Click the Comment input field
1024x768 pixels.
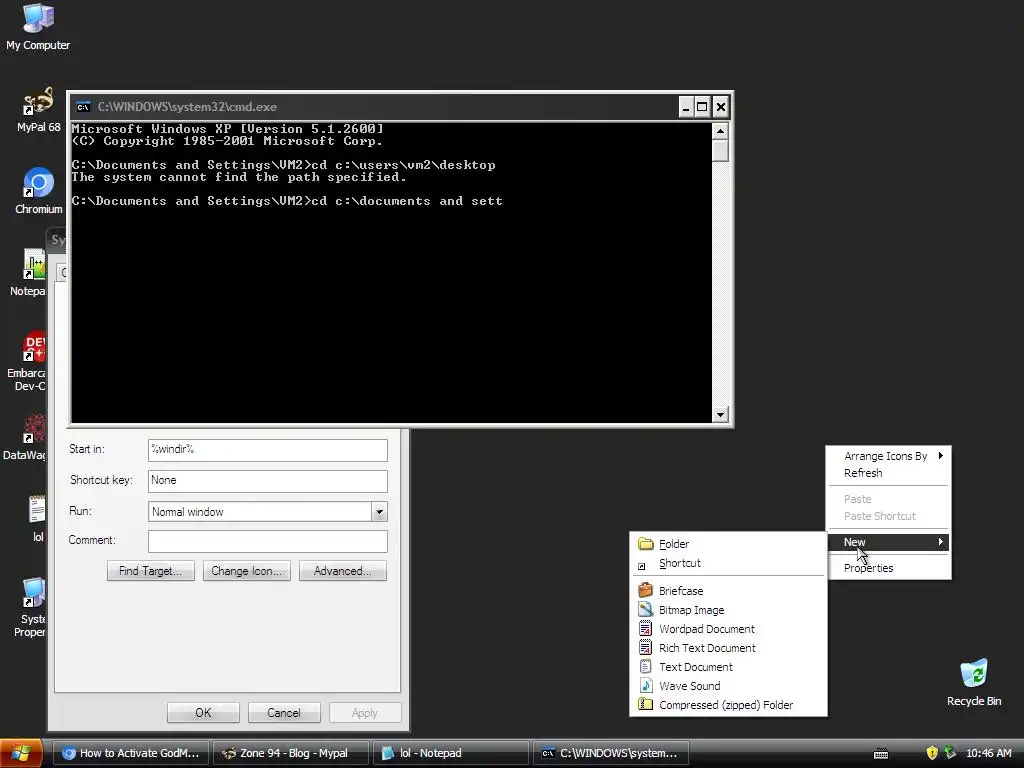(x=268, y=541)
